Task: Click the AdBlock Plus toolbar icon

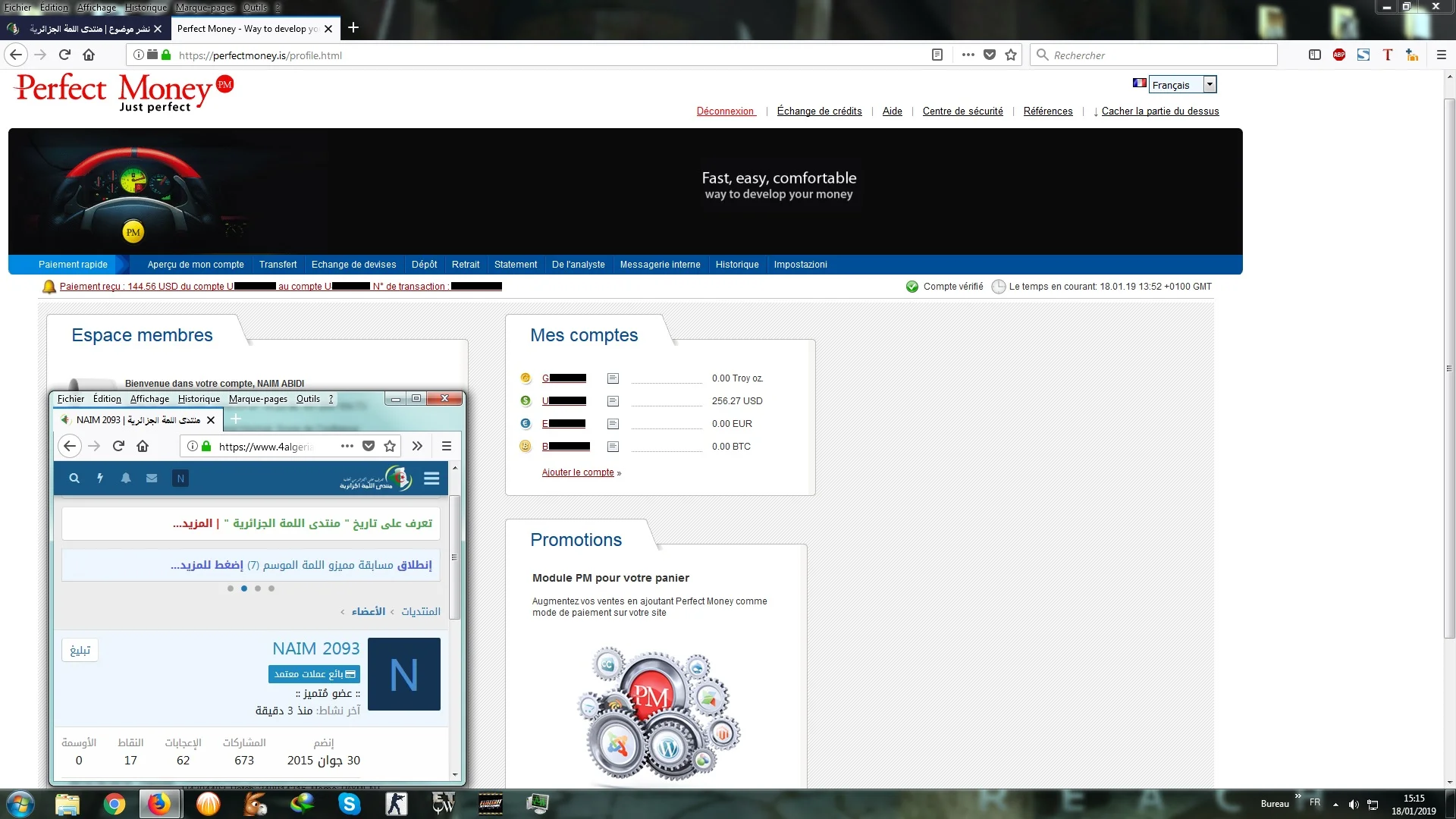Action: [x=1339, y=55]
